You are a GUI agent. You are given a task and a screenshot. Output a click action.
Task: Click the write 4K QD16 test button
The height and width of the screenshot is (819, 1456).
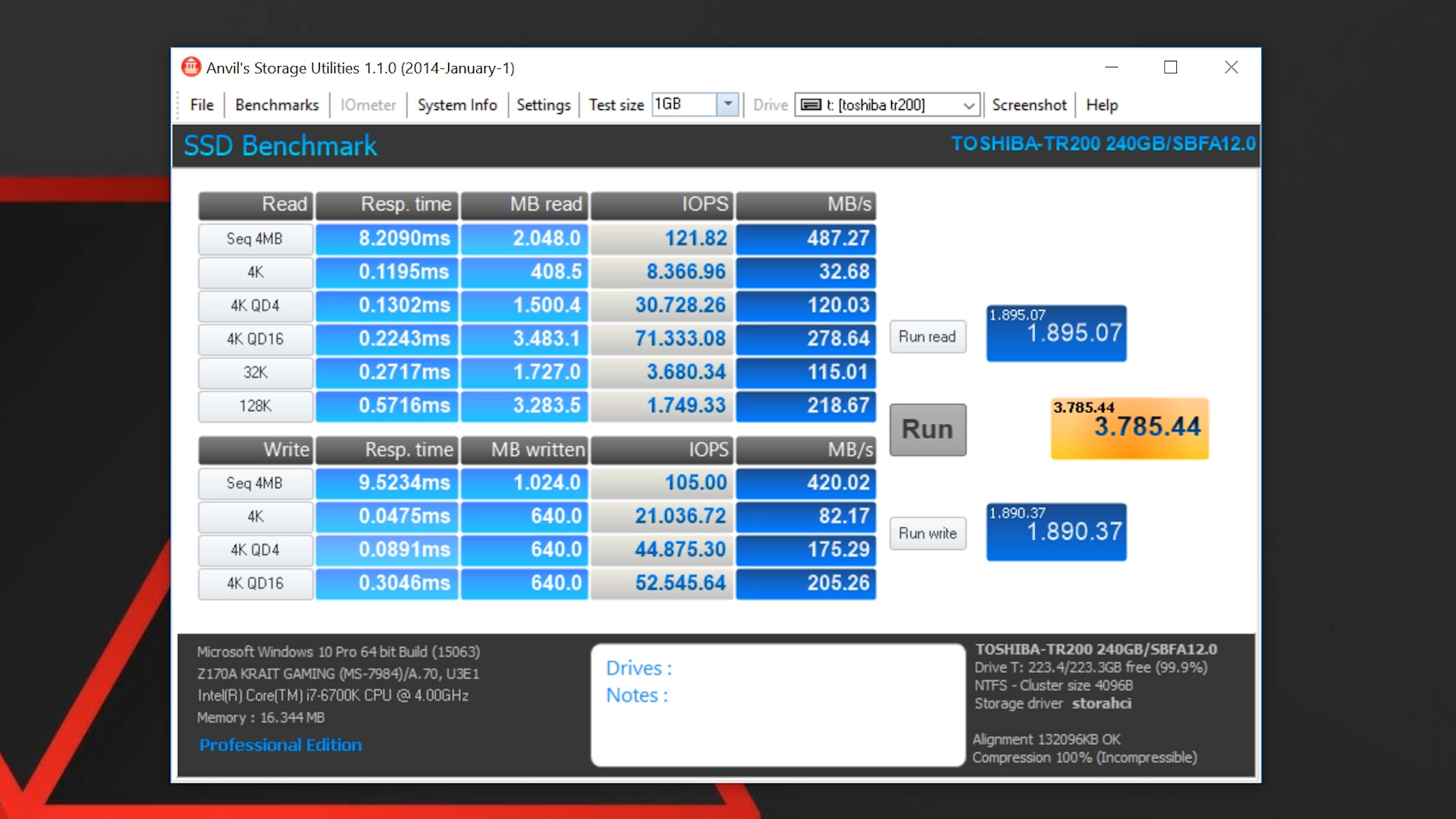pos(256,583)
